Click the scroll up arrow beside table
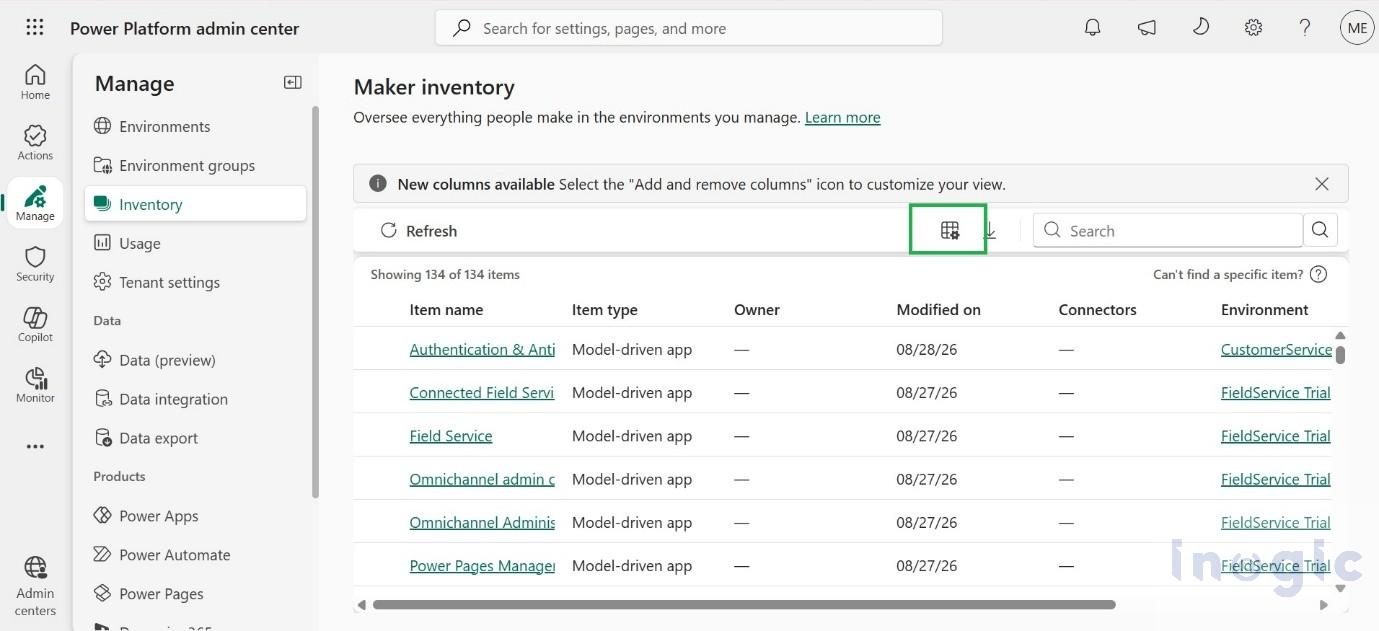This screenshot has width=1379, height=631. pos(1340,336)
